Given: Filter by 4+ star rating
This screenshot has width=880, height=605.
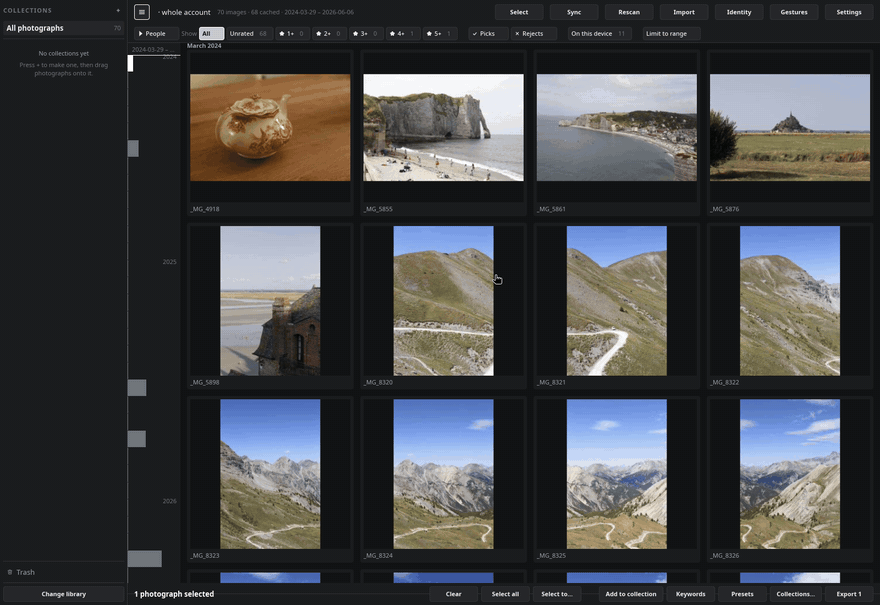Looking at the screenshot, I should tap(402, 34).
